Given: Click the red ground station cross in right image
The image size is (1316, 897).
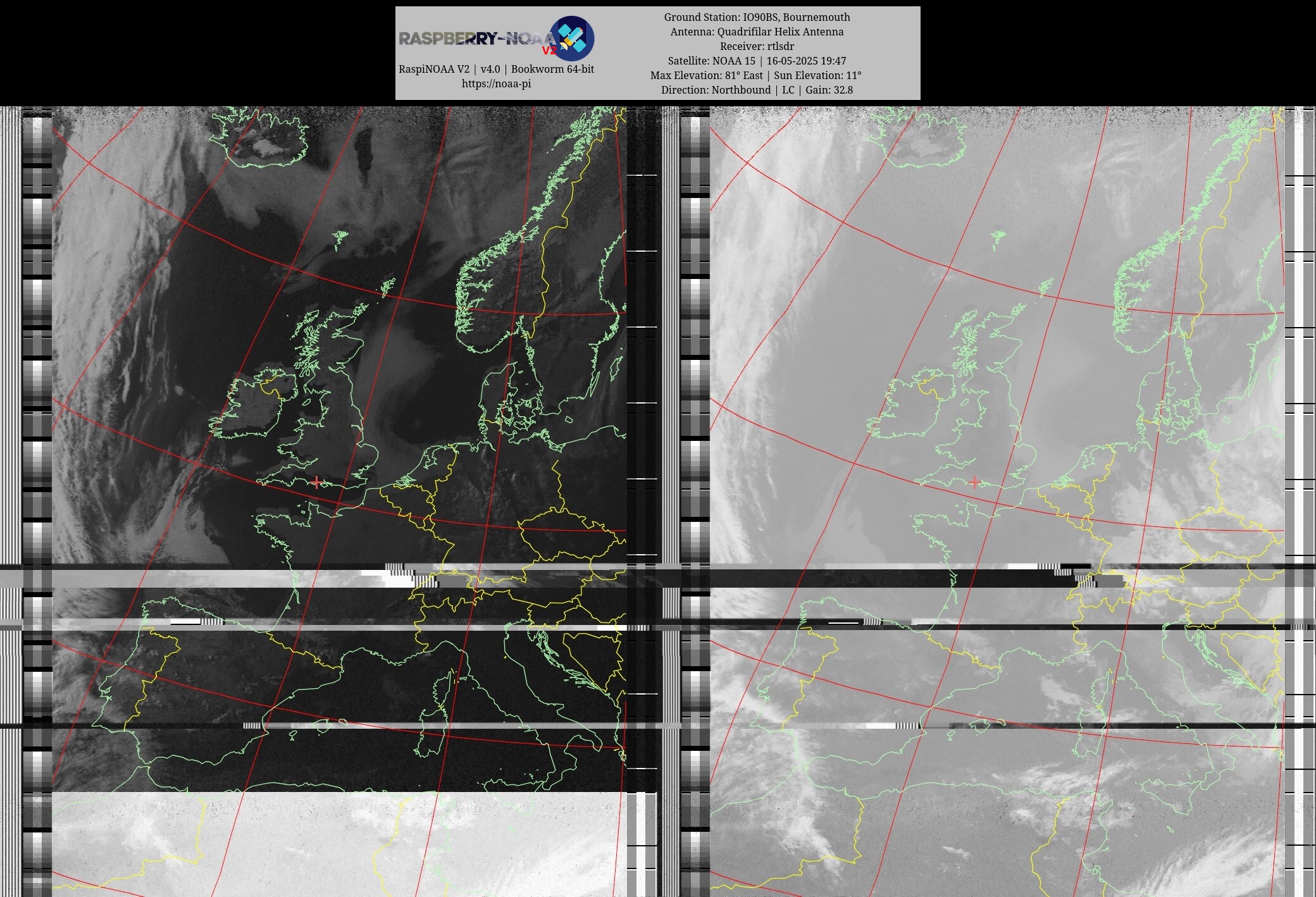Looking at the screenshot, I should 974,482.
